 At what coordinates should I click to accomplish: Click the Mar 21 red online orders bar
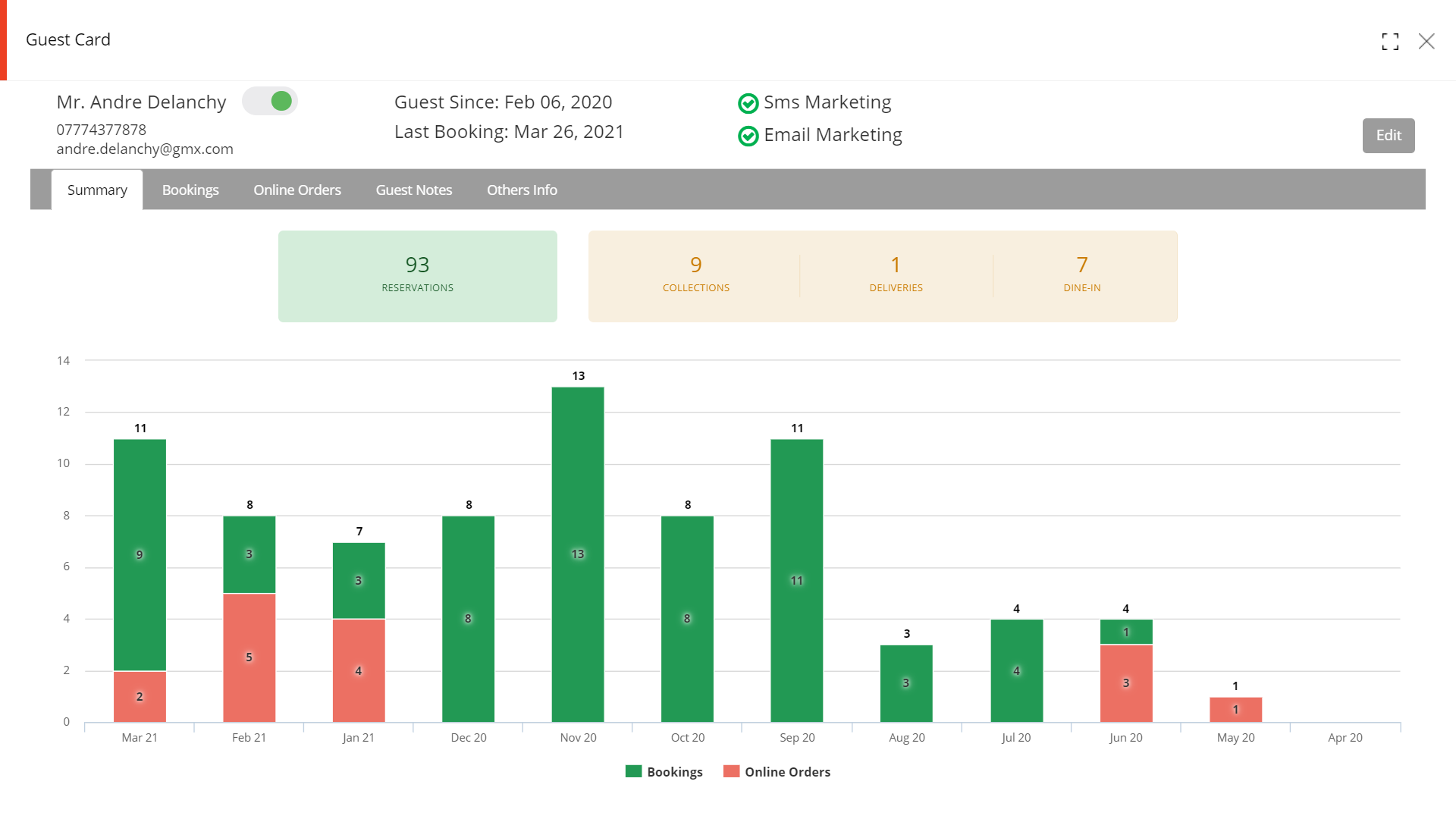(x=140, y=696)
